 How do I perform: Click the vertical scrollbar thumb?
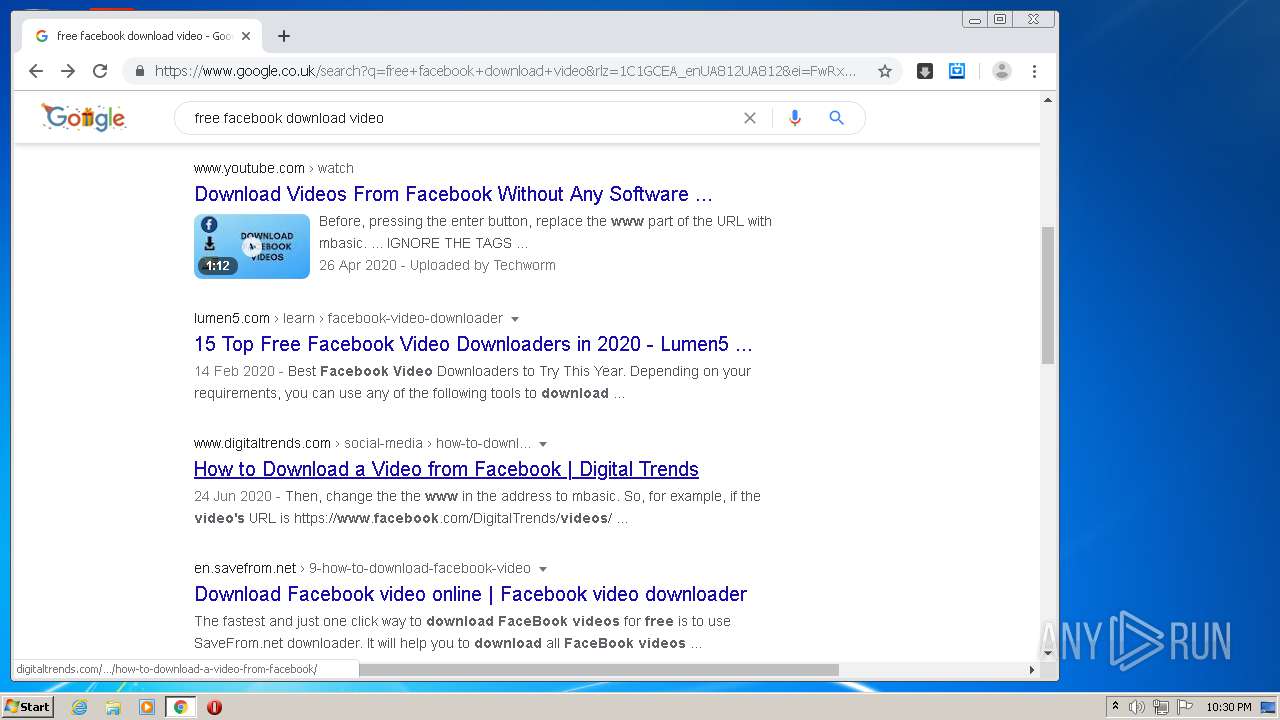pyautogui.click(x=1048, y=295)
